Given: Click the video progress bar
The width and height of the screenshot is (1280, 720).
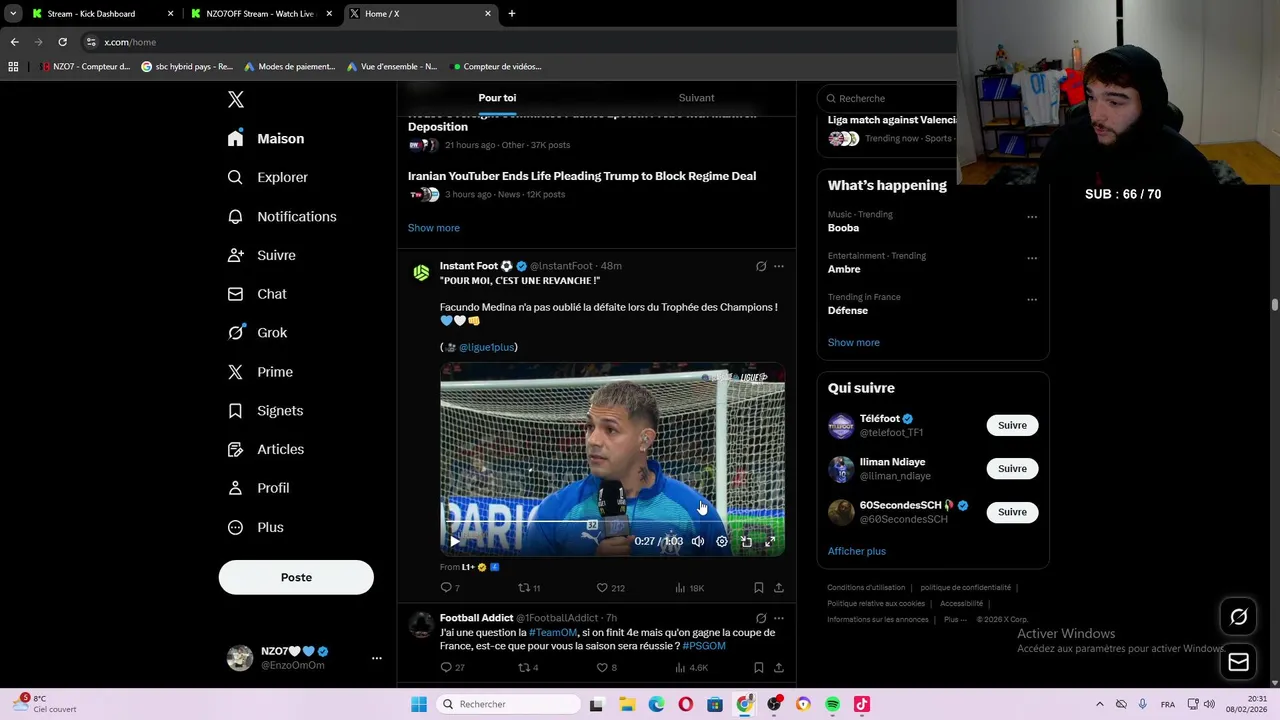Looking at the screenshot, I should pyautogui.click(x=612, y=522).
